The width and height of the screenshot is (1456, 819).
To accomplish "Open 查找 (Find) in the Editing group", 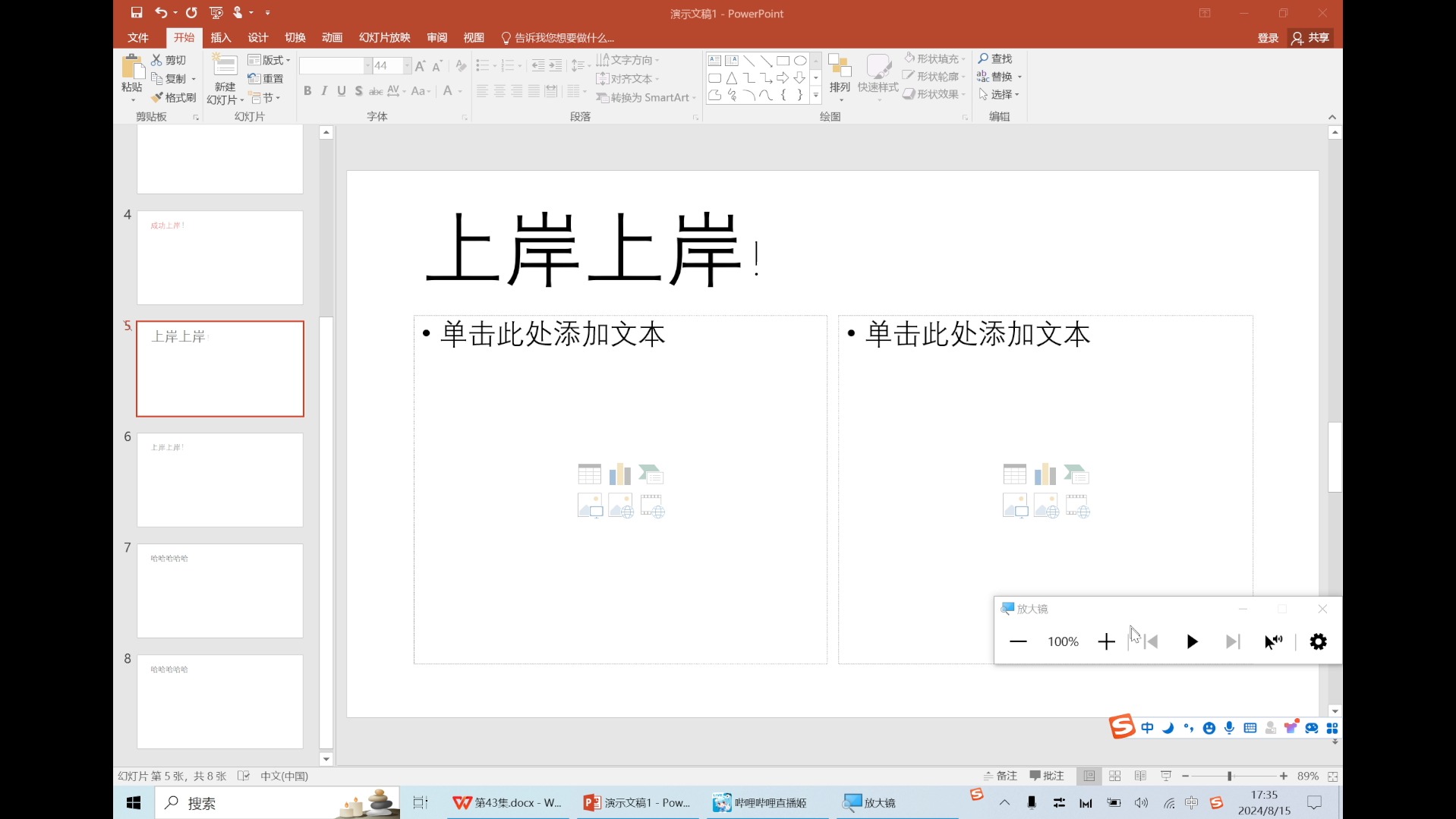I will coord(997,58).
